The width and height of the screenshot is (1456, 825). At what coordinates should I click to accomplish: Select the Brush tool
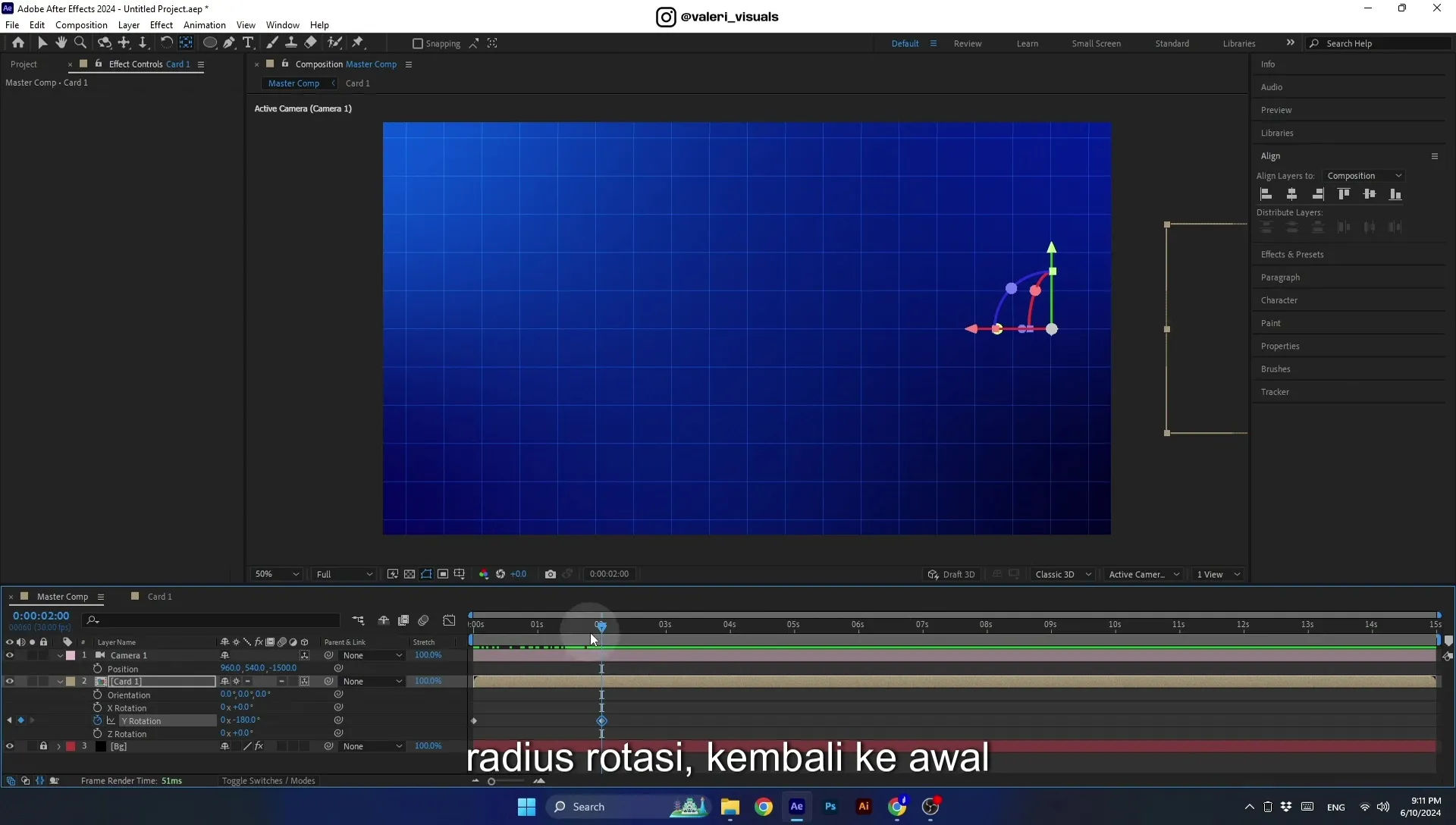pos(271,43)
